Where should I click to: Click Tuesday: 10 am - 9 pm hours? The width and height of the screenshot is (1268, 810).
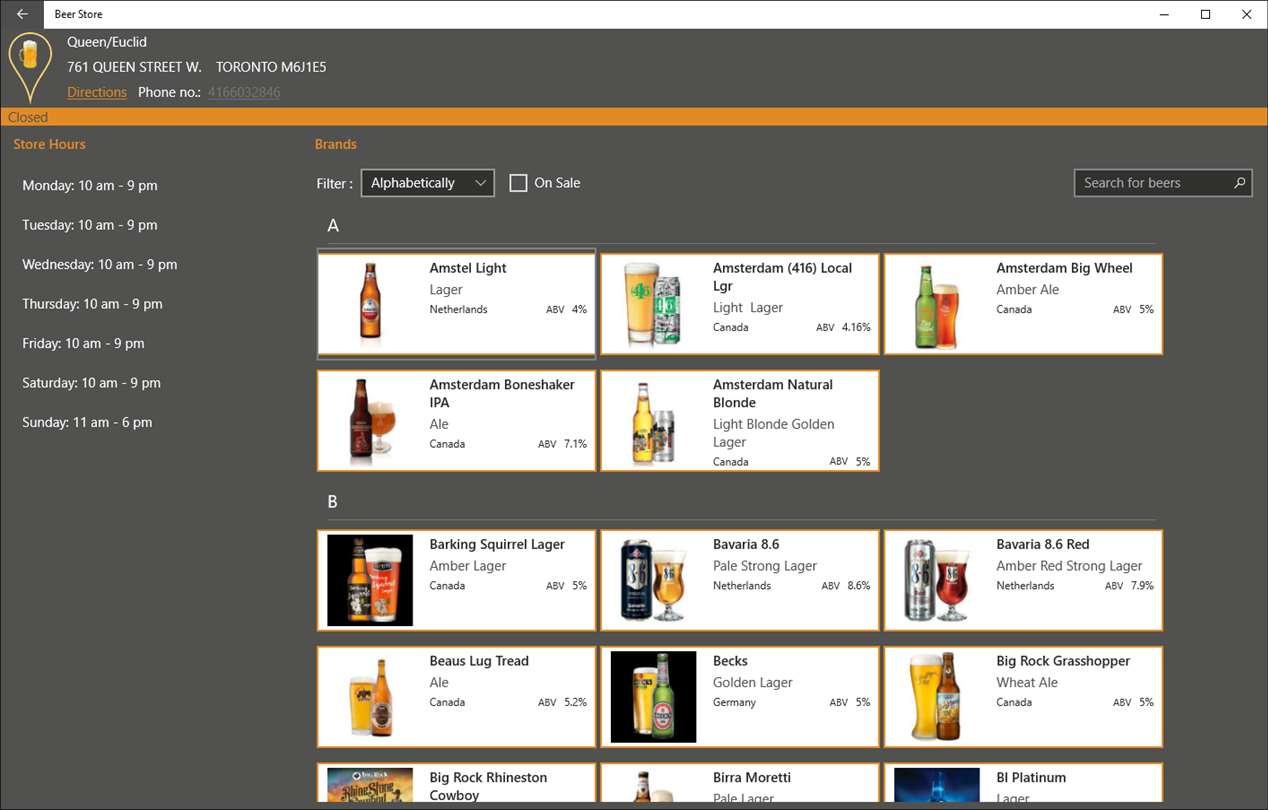pos(90,225)
